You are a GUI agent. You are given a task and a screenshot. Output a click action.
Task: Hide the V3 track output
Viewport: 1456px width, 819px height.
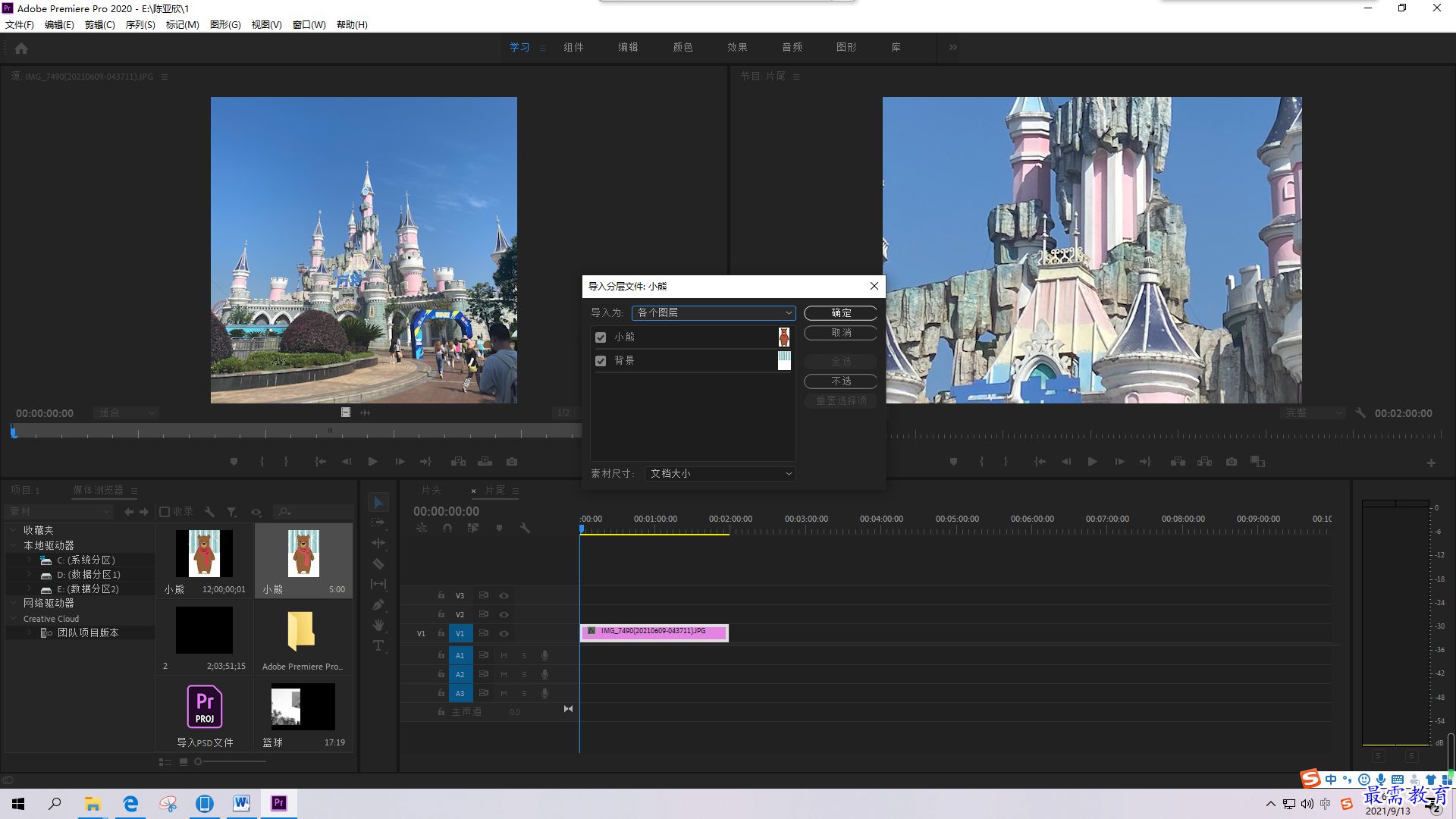(504, 595)
